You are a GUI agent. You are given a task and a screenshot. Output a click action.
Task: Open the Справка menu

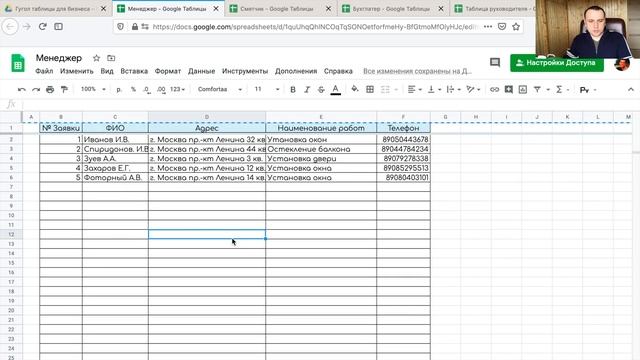pyautogui.click(x=338, y=71)
